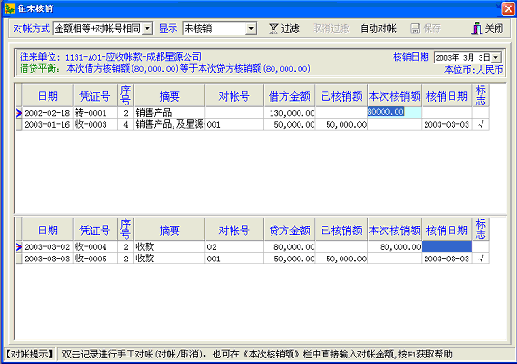Click the lower table 对帐号 column header

point(234,230)
